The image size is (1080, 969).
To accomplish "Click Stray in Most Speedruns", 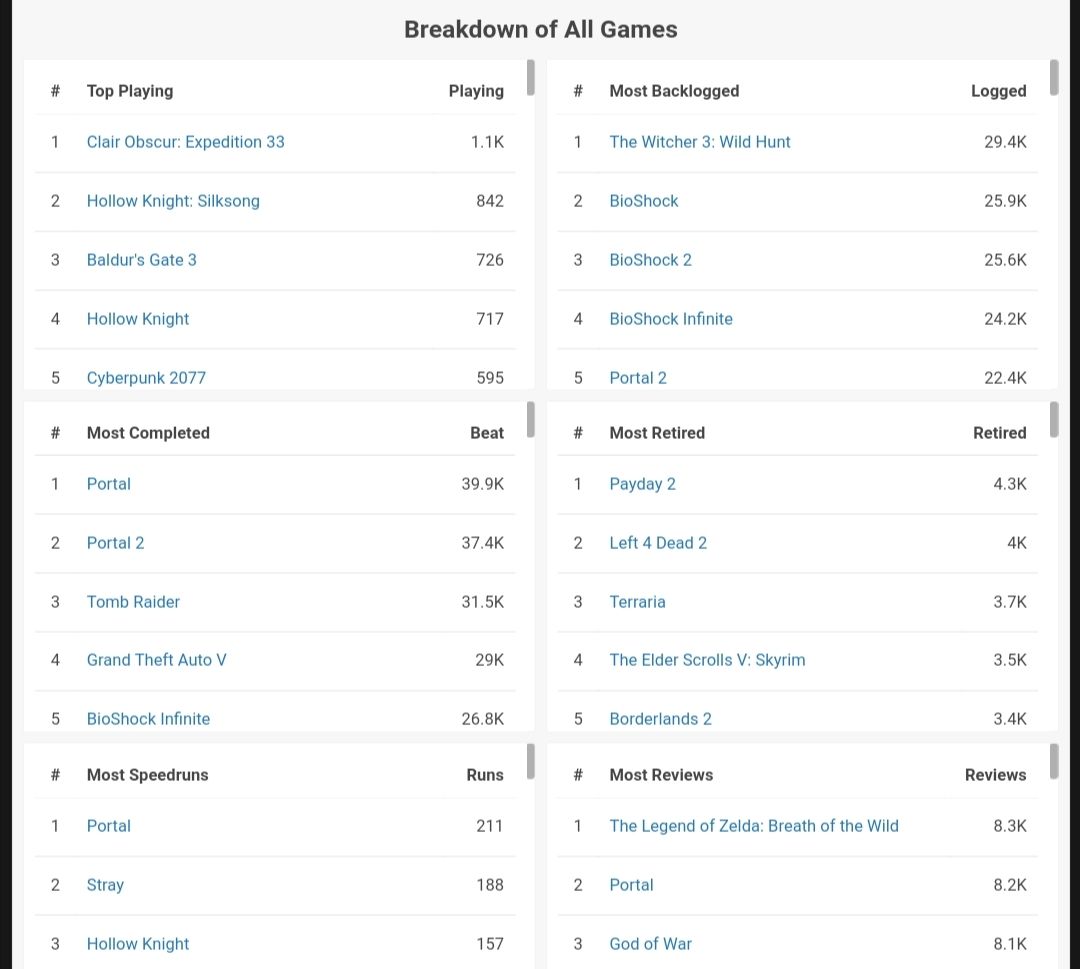I will point(105,885).
